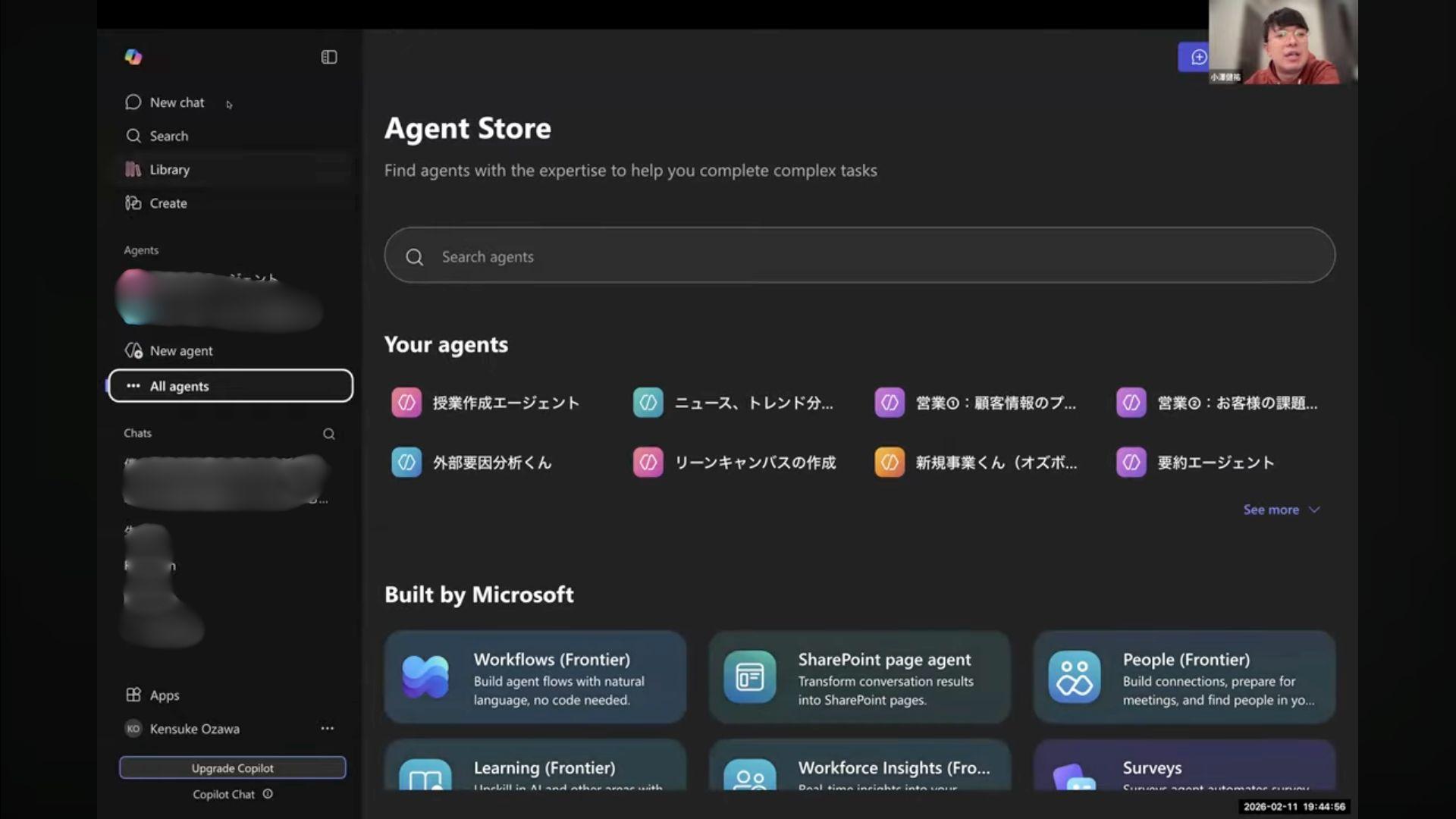Open the Apps page
Viewport: 1456px width, 819px height.
(164, 695)
